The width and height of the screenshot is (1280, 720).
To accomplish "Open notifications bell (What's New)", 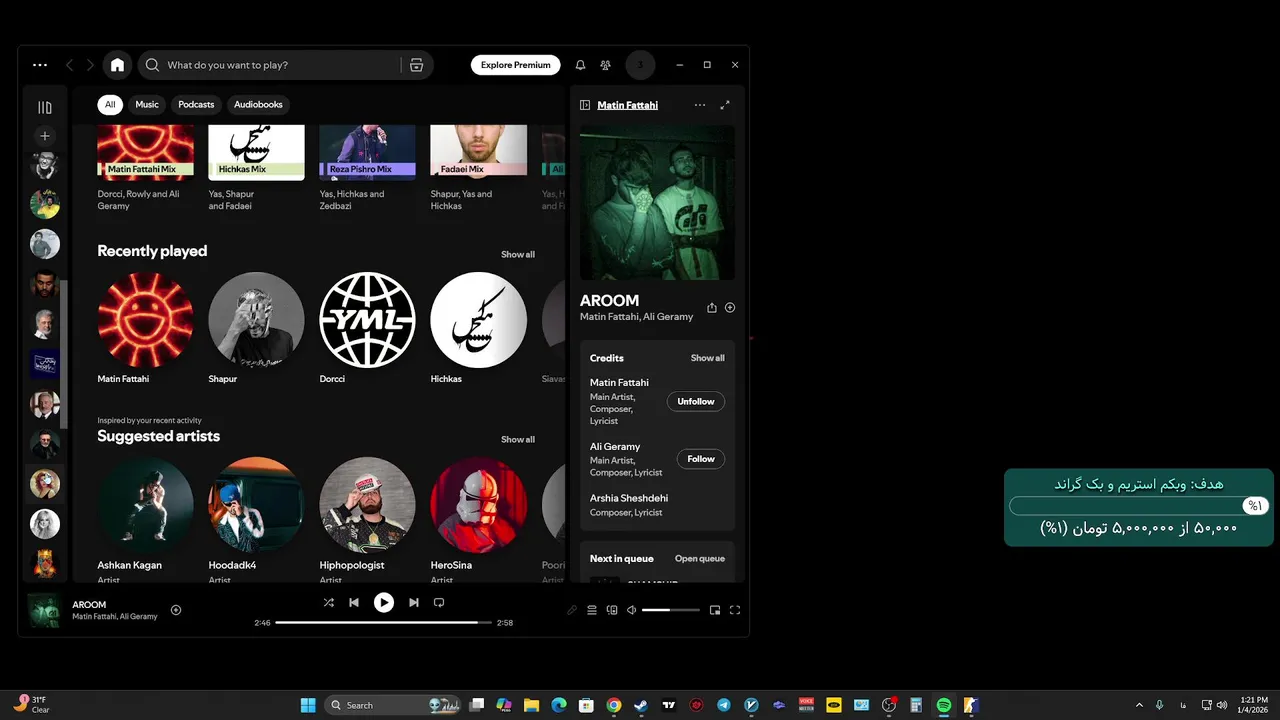I will (580, 65).
